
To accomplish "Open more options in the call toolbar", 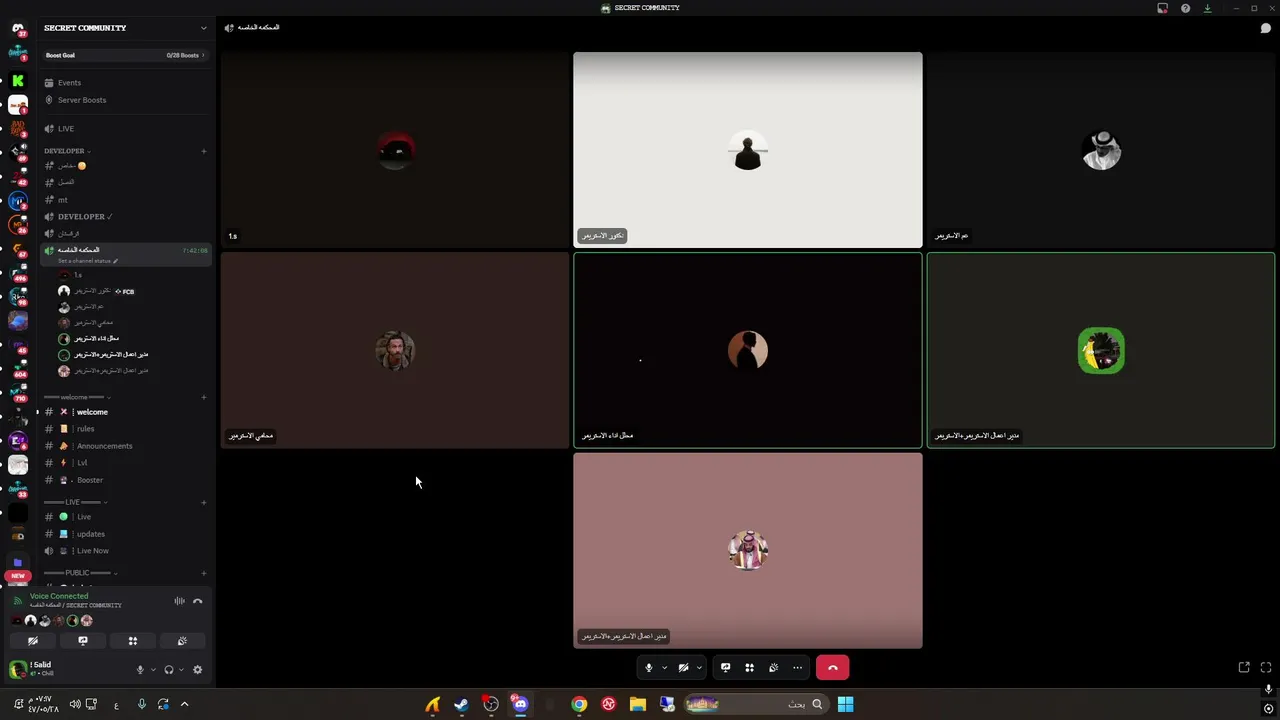I will pos(797,667).
